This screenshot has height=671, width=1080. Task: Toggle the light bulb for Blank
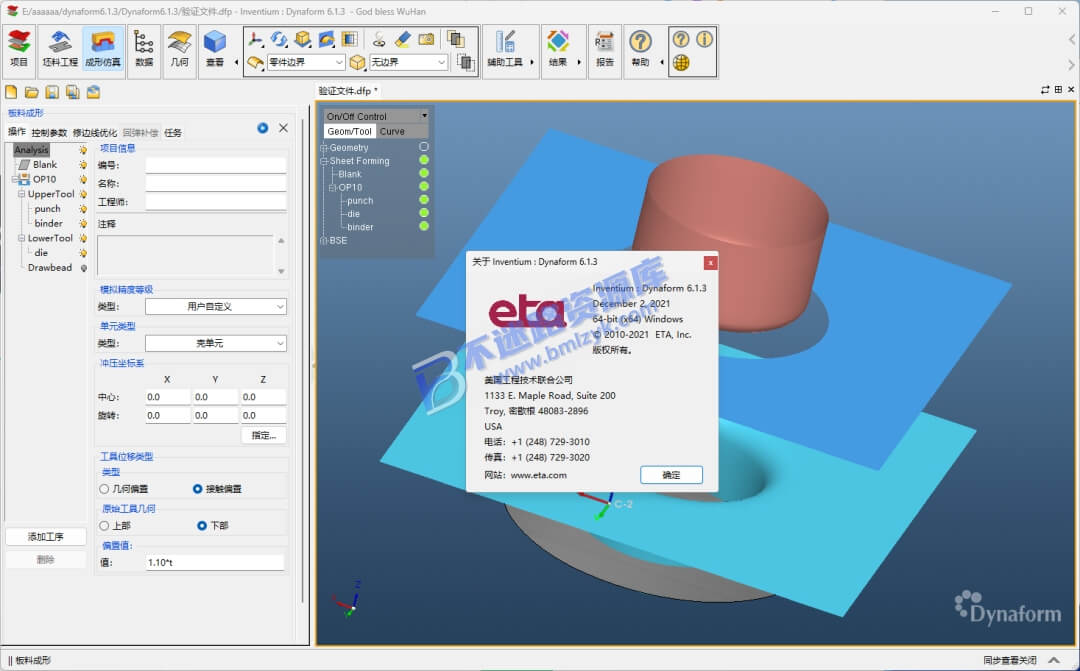83,165
